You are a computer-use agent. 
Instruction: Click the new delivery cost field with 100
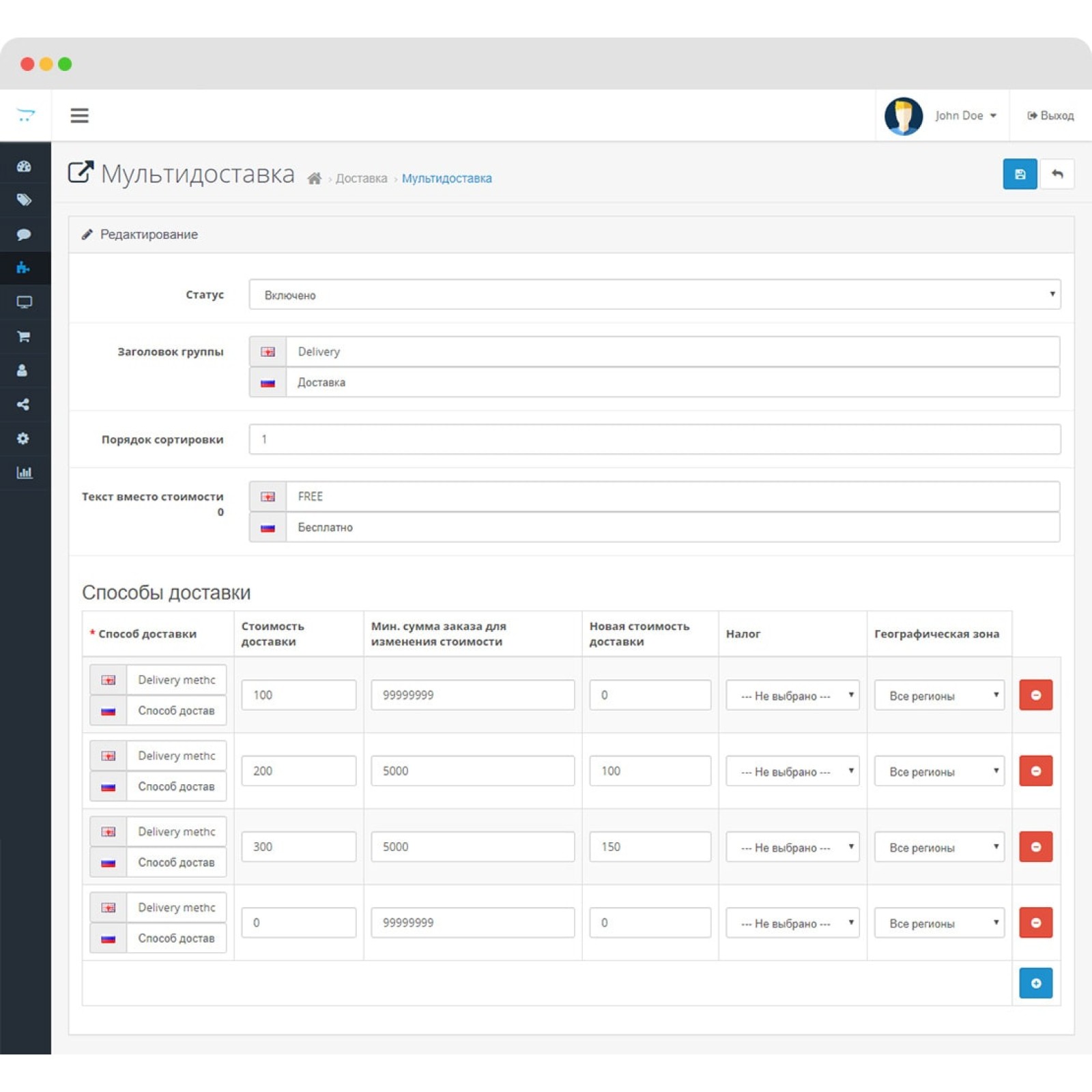(x=650, y=771)
